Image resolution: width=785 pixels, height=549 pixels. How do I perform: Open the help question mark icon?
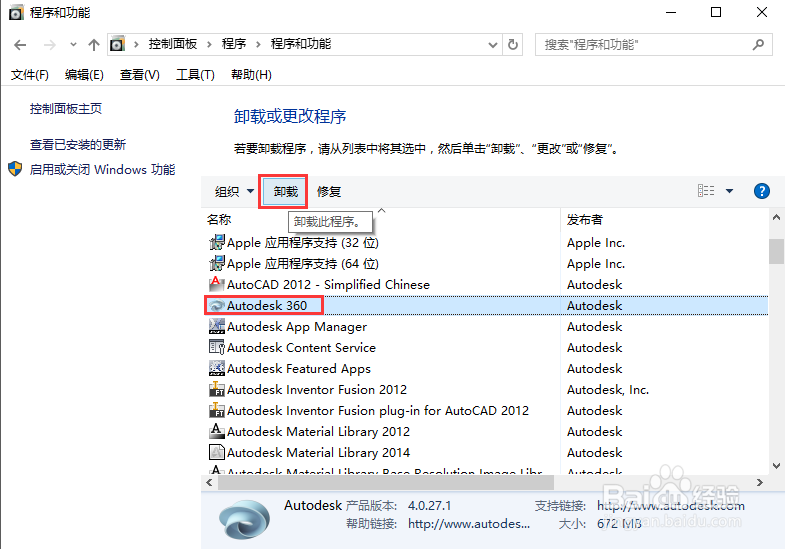coord(761,191)
